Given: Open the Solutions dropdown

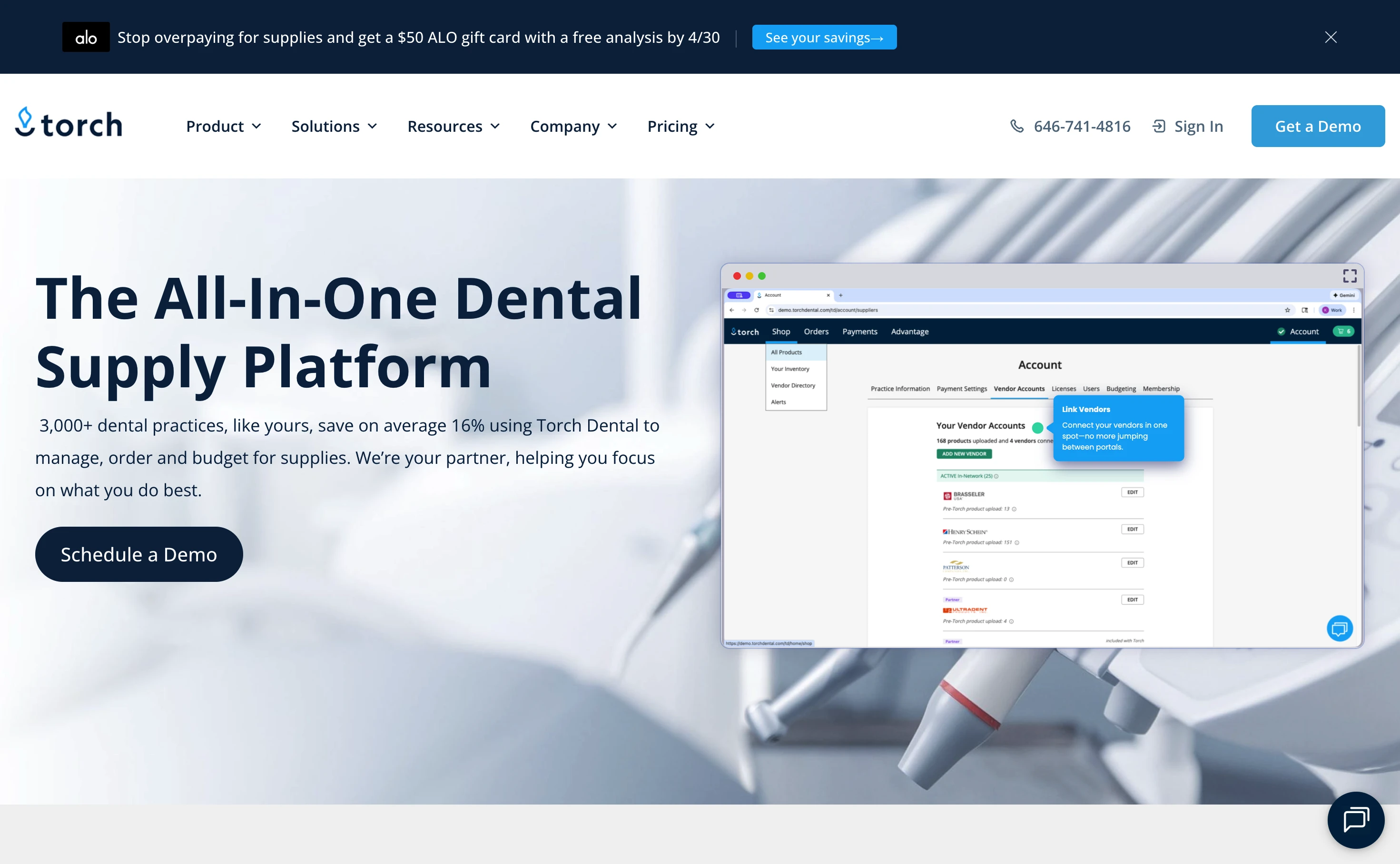Looking at the screenshot, I should click(x=334, y=126).
